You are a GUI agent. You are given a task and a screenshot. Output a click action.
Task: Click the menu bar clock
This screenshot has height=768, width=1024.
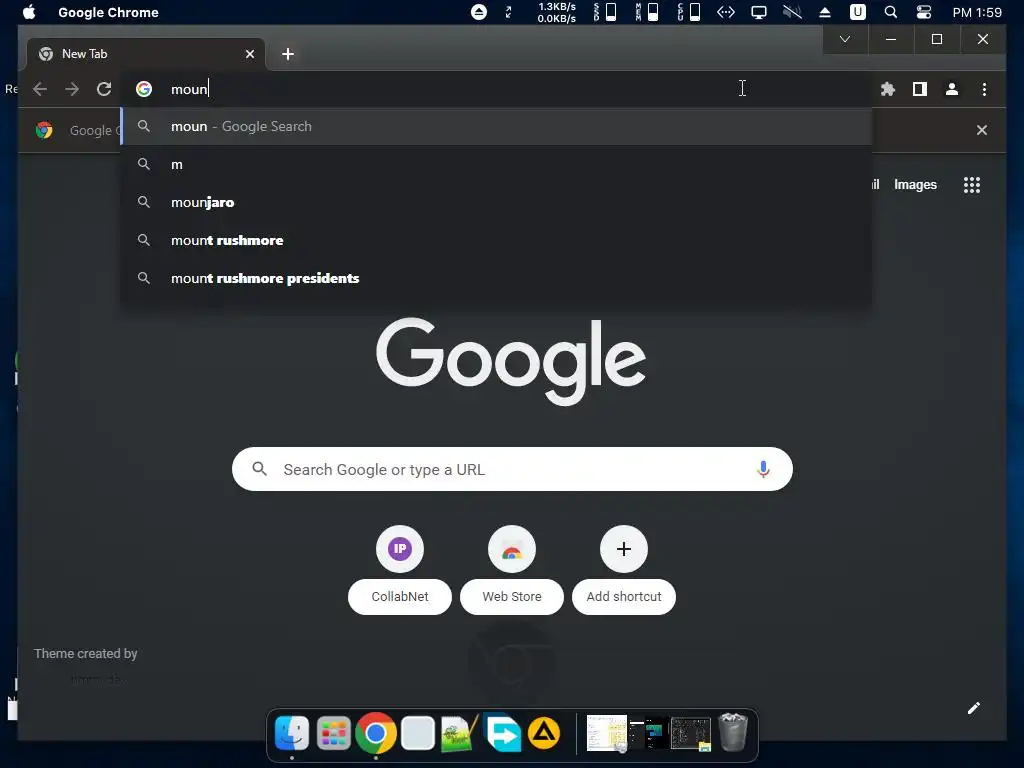point(977,12)
